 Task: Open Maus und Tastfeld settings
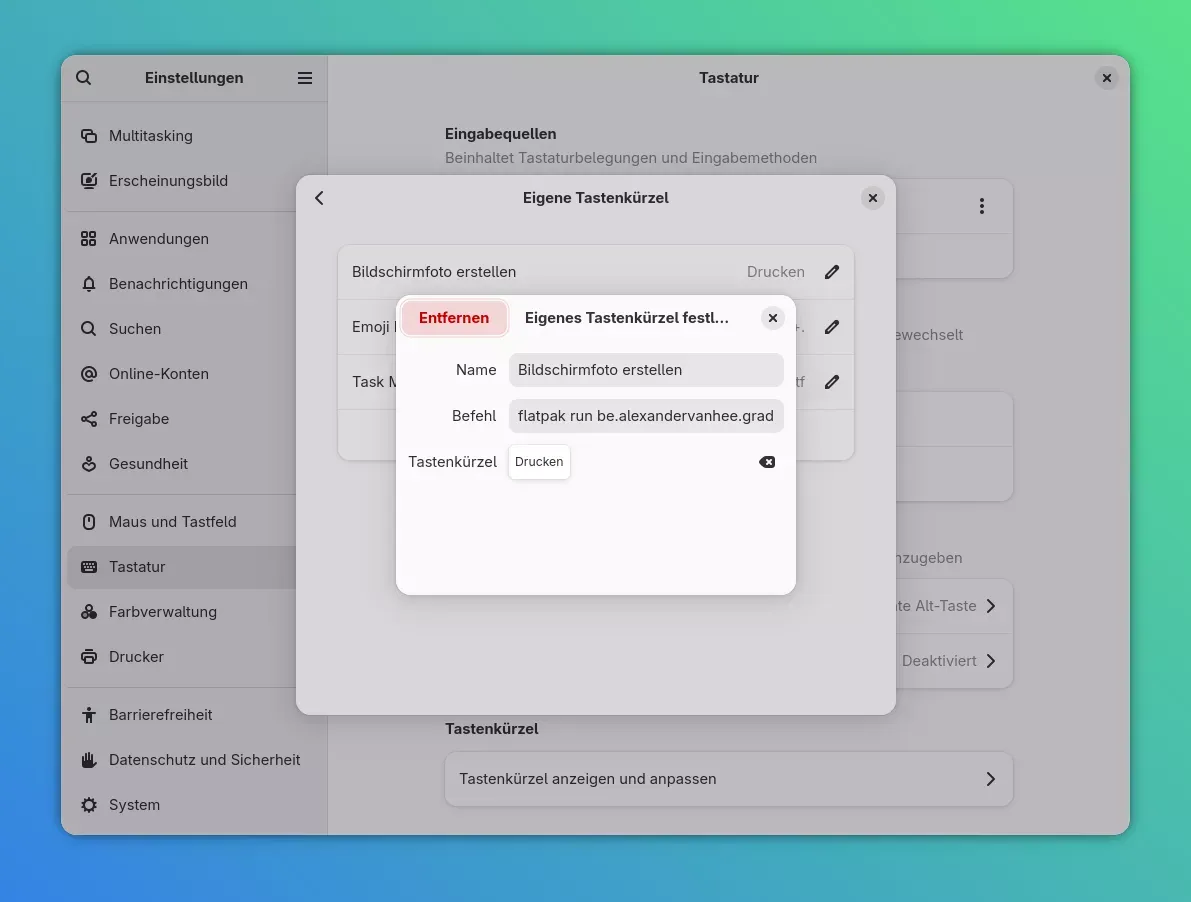(x=172, y=522)
